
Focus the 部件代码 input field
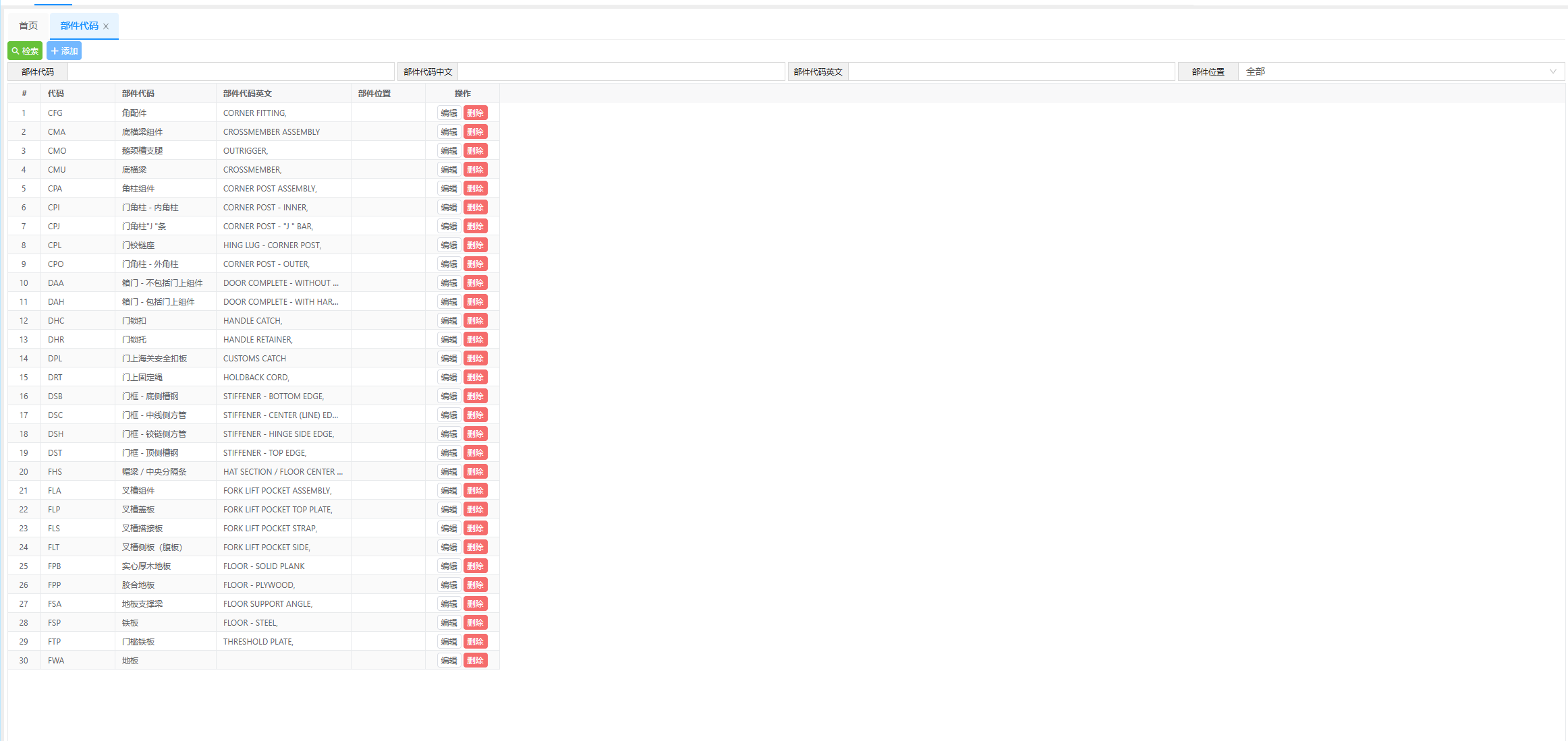[x=231, y=71]
